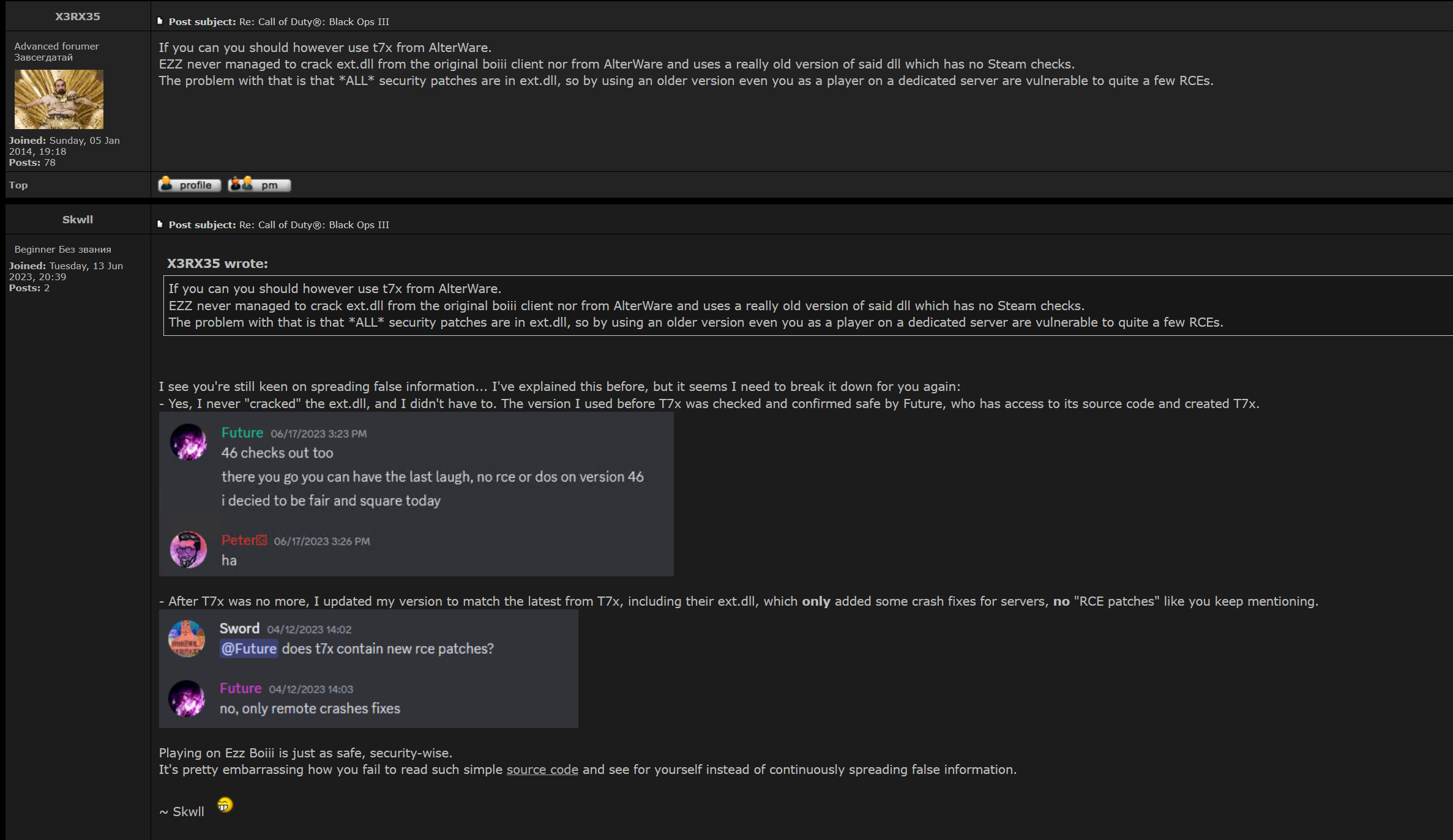Click Future's avatar beside "46 checks out too"
Image resolution: width=1453 pixels, height=840 pixels.
tap(189, 442)
